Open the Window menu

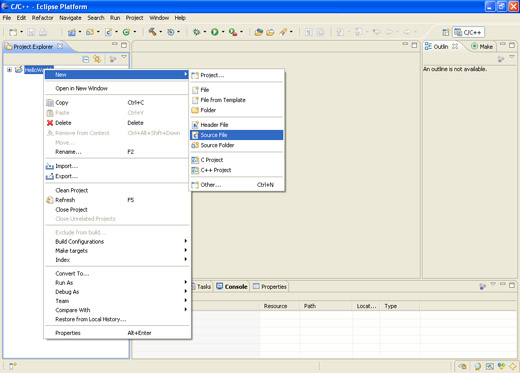pyautogui.click(x=159, y=18)
